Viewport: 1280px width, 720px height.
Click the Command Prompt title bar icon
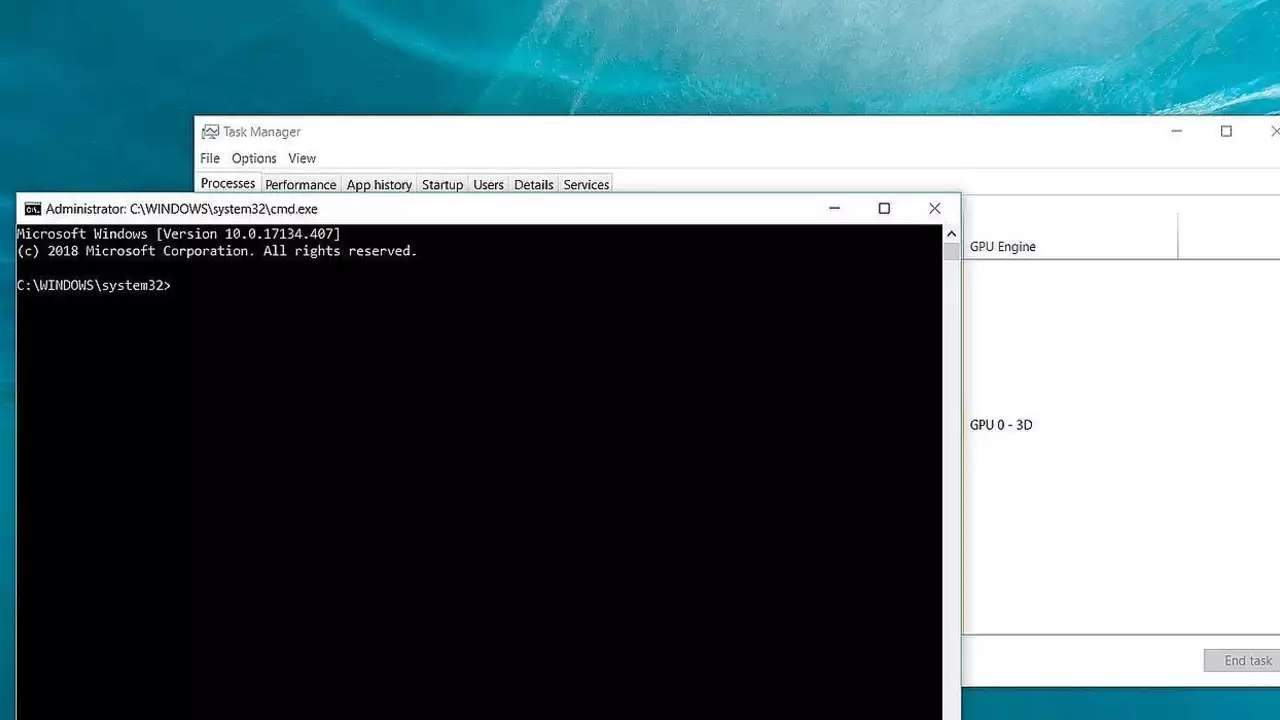click(x=32, y=209)
